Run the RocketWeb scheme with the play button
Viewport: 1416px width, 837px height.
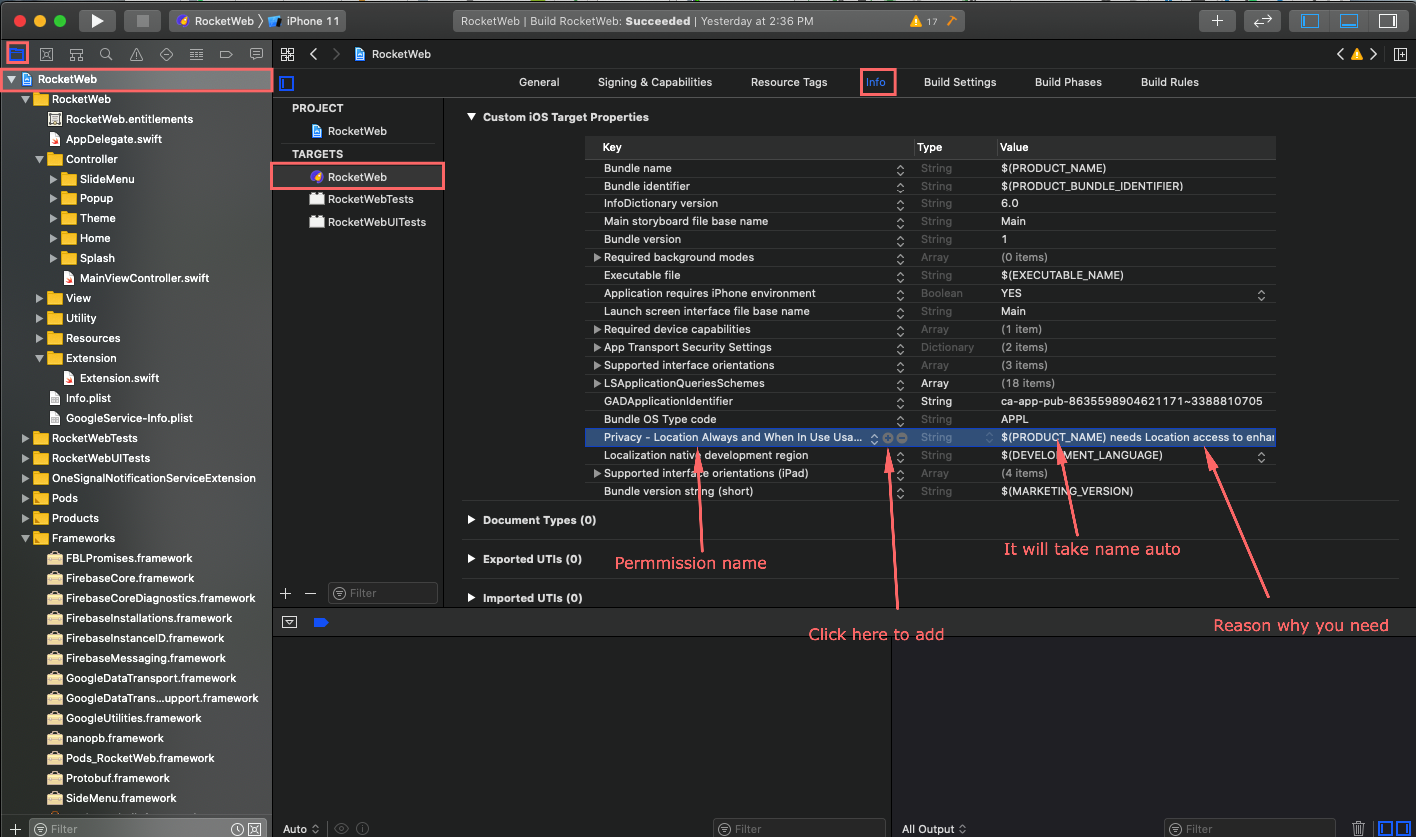pos(95,20)
